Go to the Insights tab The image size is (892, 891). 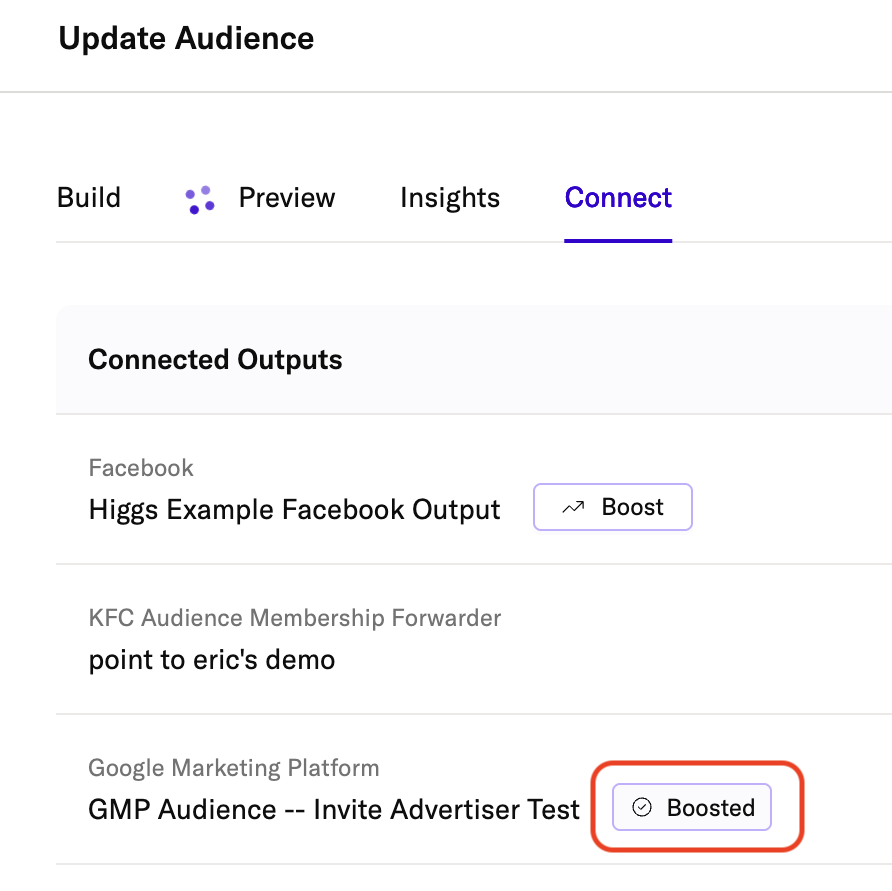coord(450,198)
